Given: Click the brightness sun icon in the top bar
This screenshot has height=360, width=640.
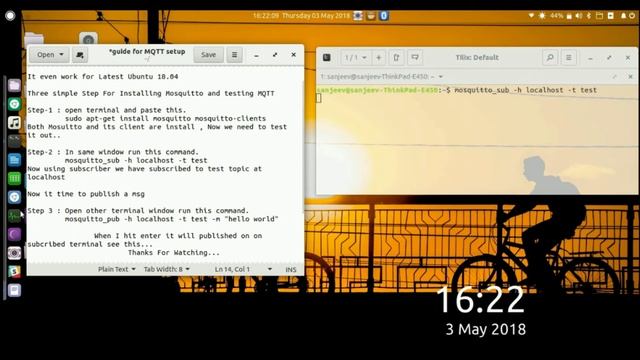Looking at the screenshot, I should point(542,16).
